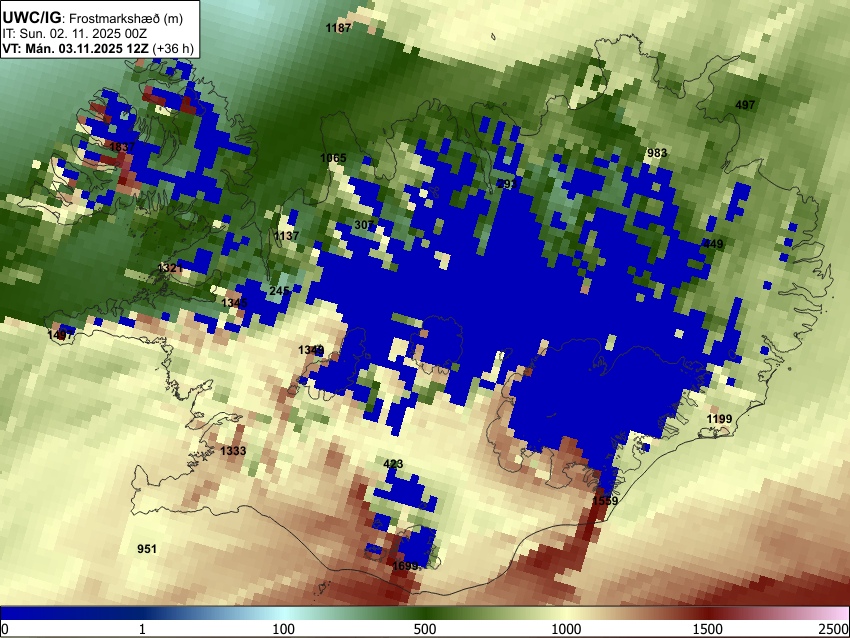Click the map value label 951
This screenshot has width=850, height=638.
[x=147, y=549]
